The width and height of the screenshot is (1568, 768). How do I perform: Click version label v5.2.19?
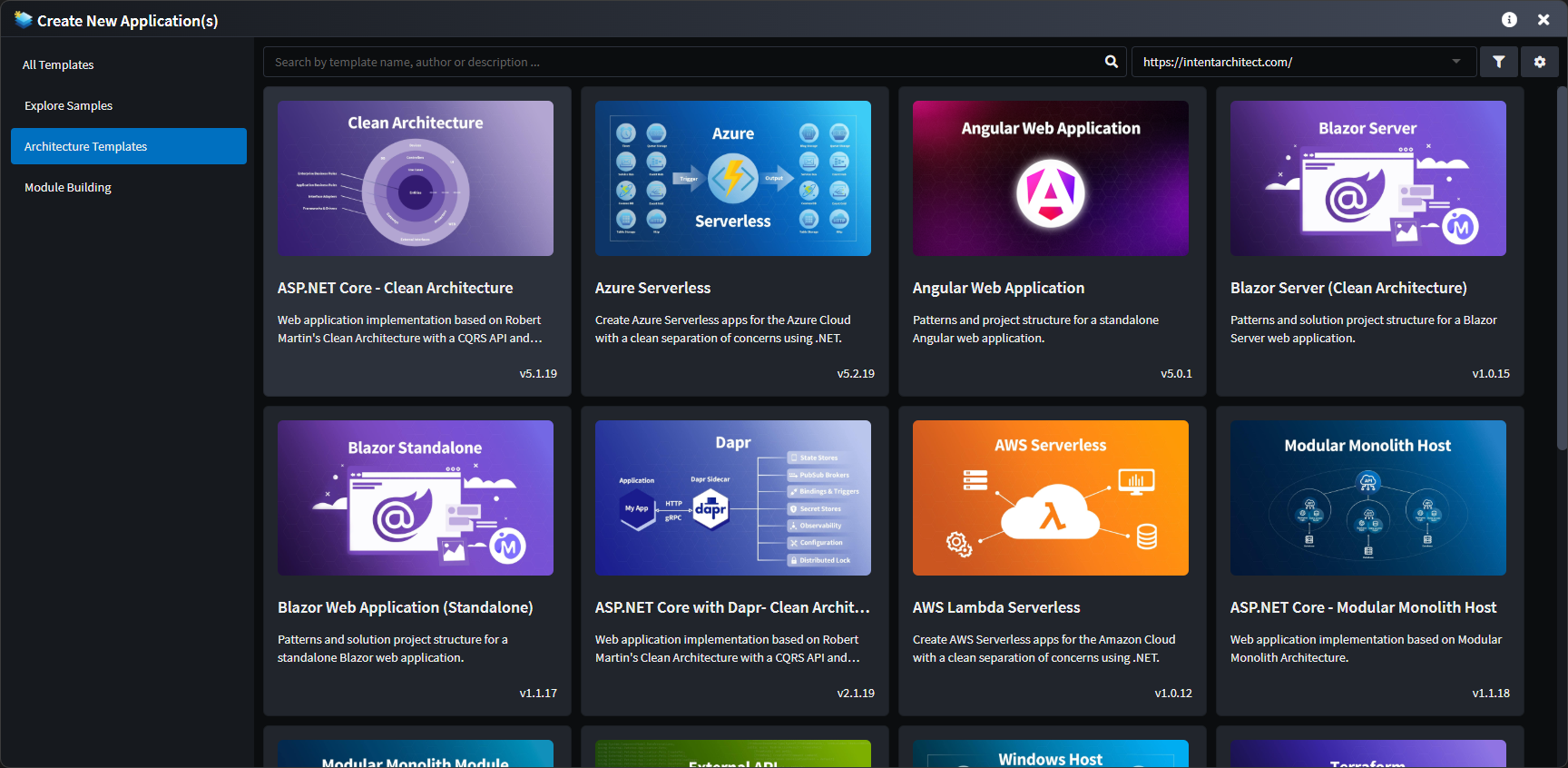[x=856, y=373]
